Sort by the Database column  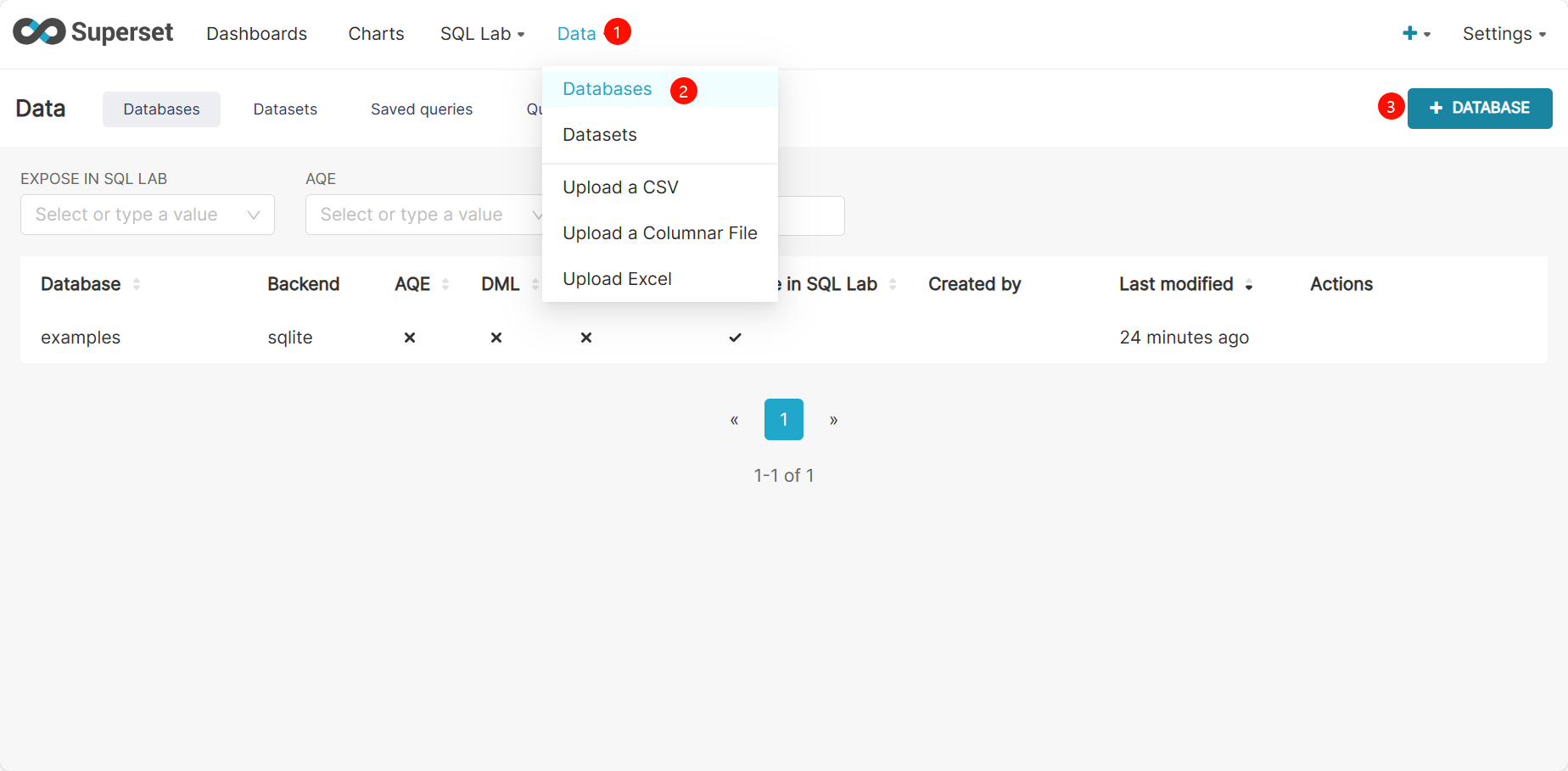tap(90, 284)
